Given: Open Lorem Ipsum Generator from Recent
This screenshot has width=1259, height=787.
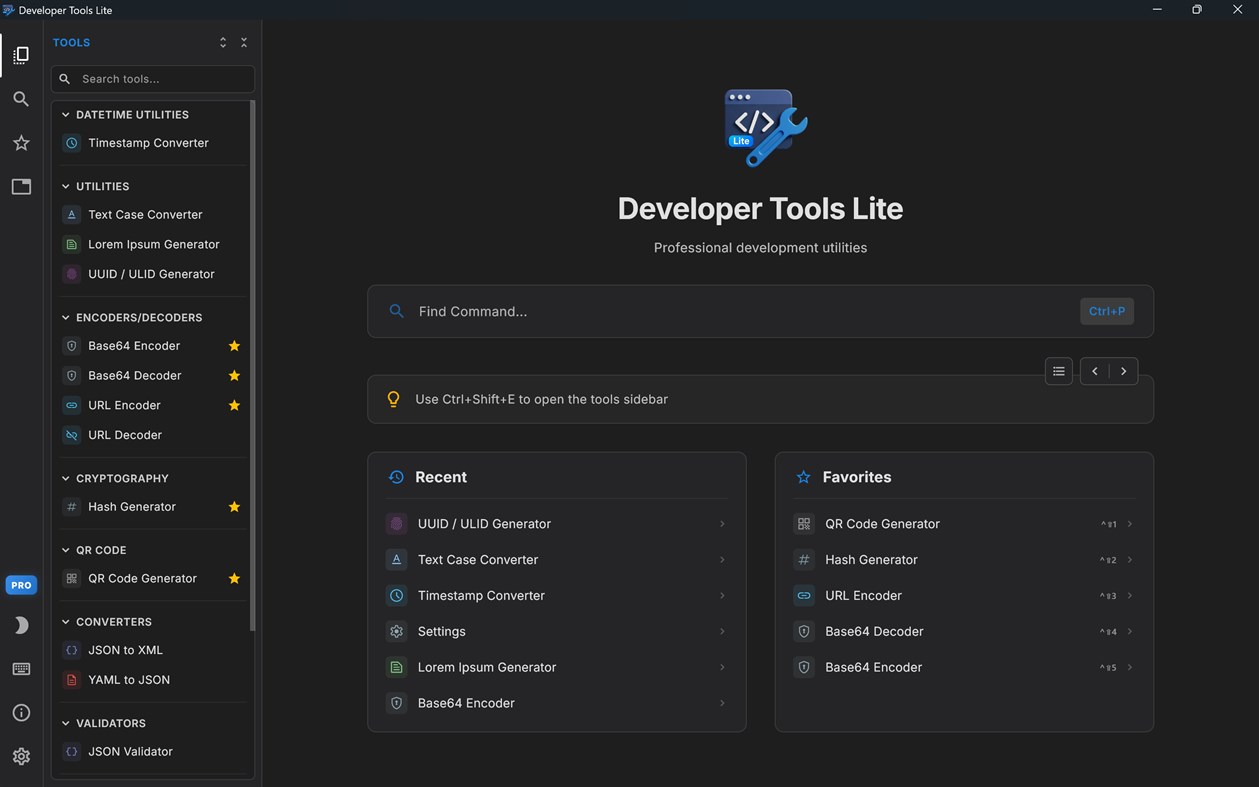Looking at the screenshot, I should 557,668.
